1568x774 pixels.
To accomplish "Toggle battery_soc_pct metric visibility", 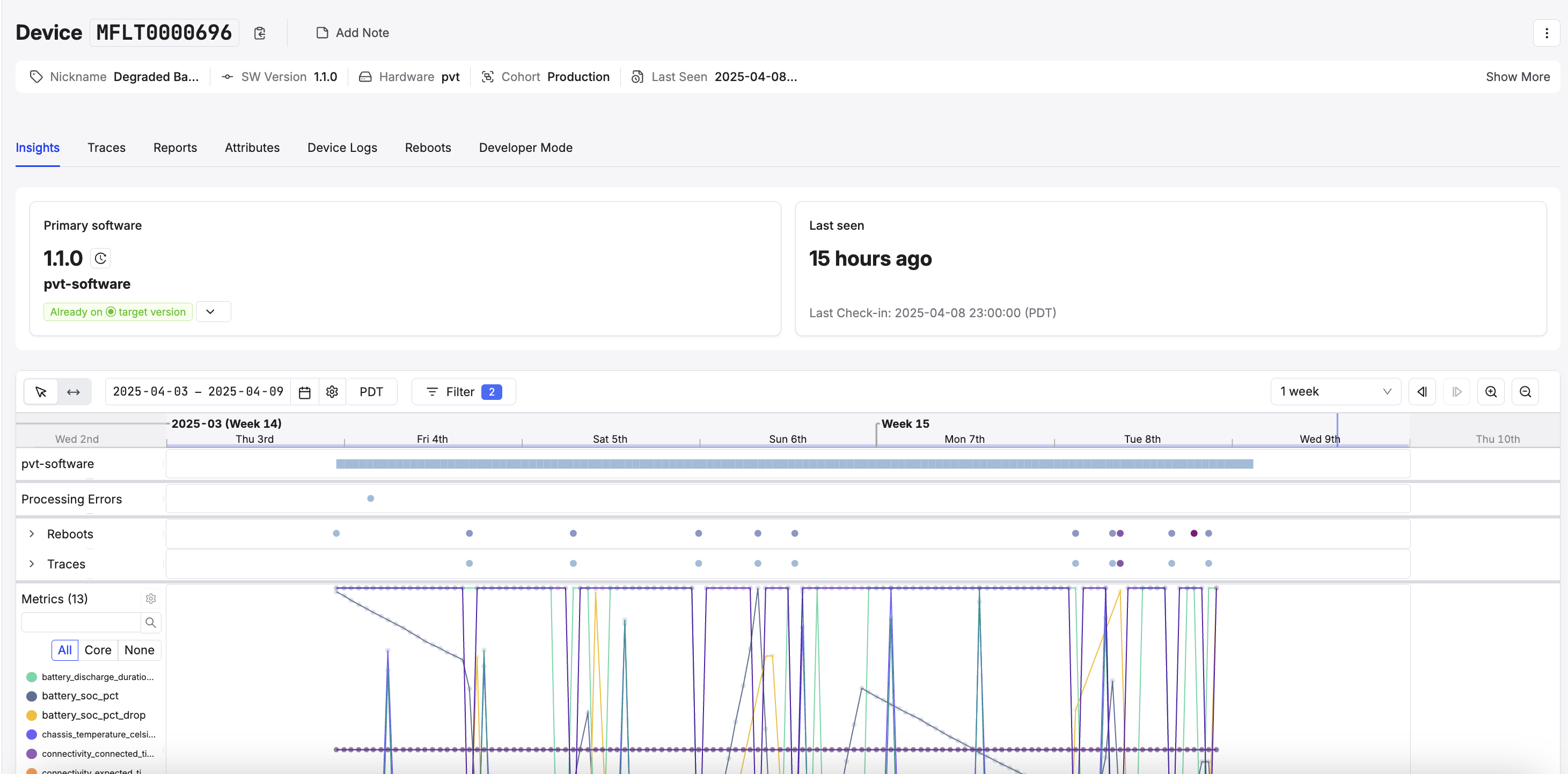I will click(80, 696).
